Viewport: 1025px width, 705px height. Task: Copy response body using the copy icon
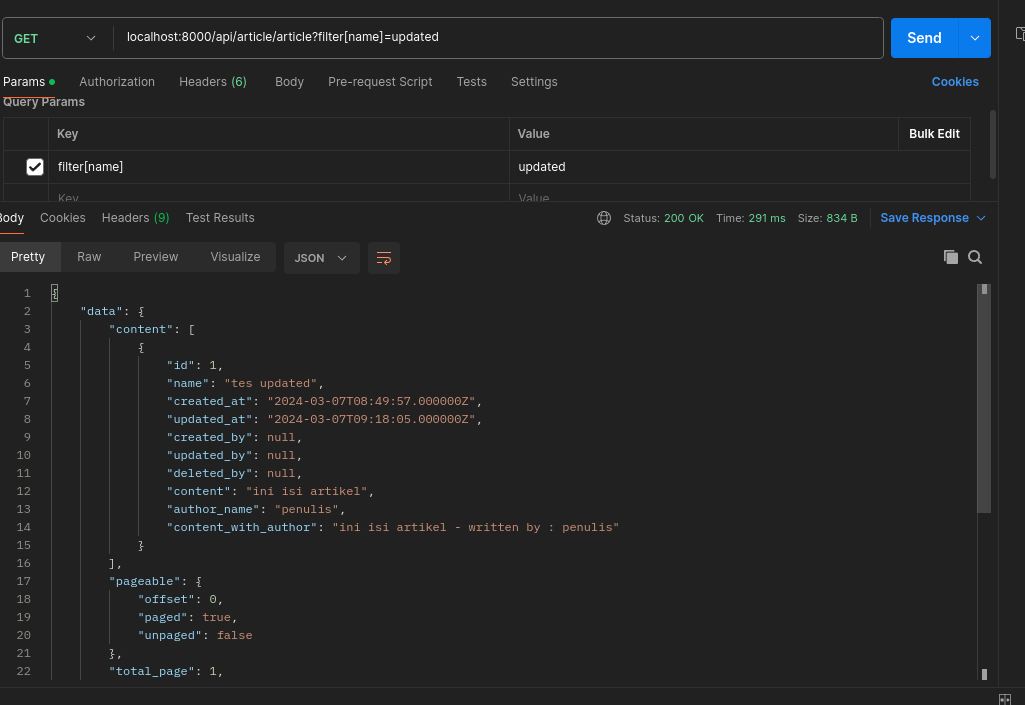950,257
